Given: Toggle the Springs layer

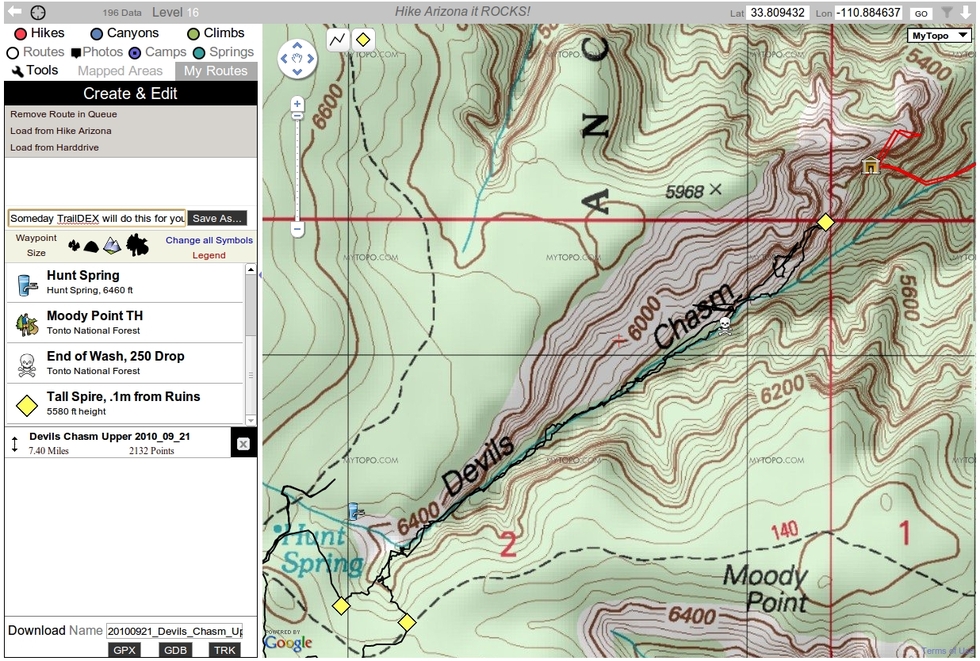Looking at the screenshot, I should [x=224, y=52].
